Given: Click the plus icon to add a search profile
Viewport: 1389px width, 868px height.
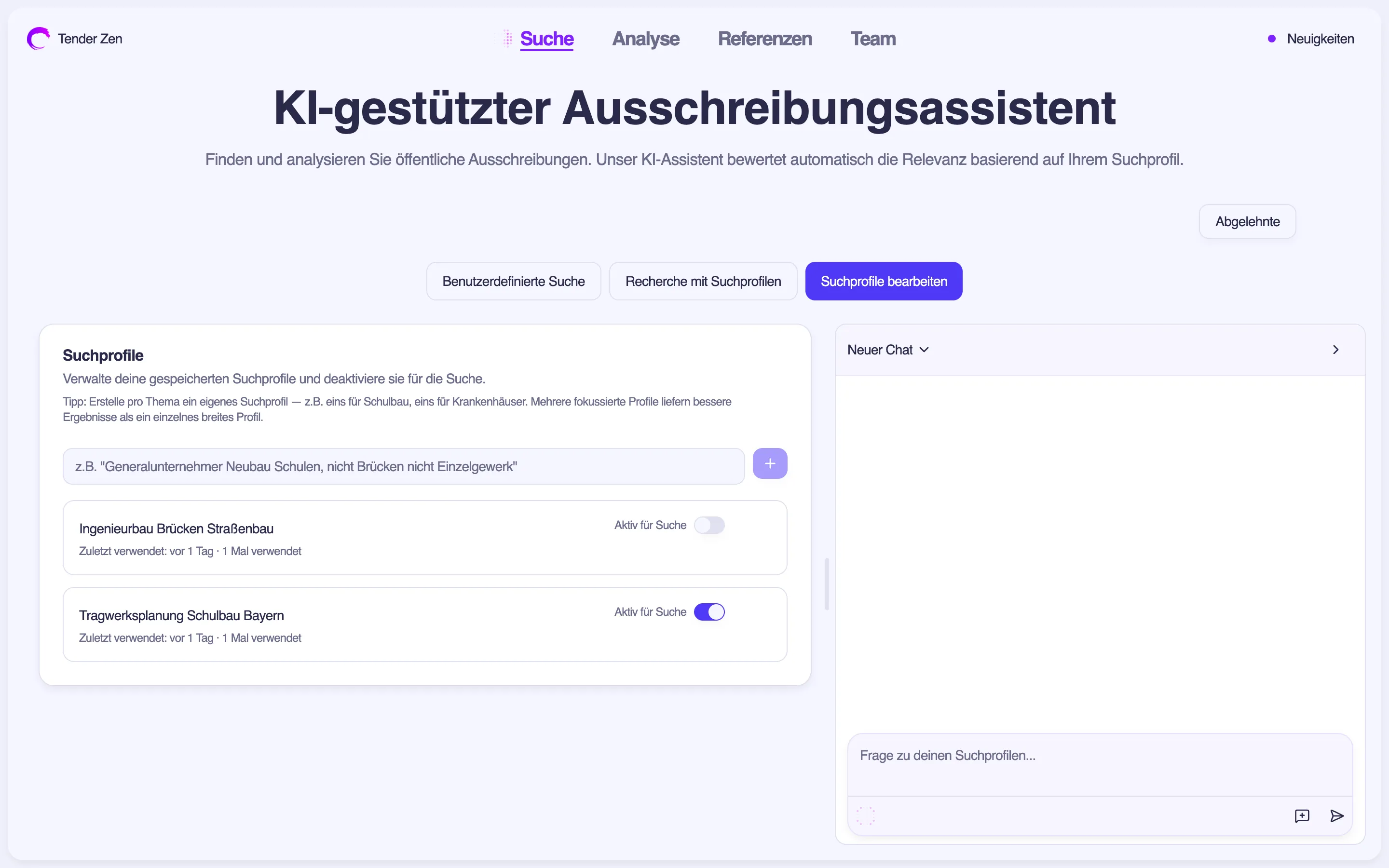Looking at the screenshot, I should [x=770, y=463].
